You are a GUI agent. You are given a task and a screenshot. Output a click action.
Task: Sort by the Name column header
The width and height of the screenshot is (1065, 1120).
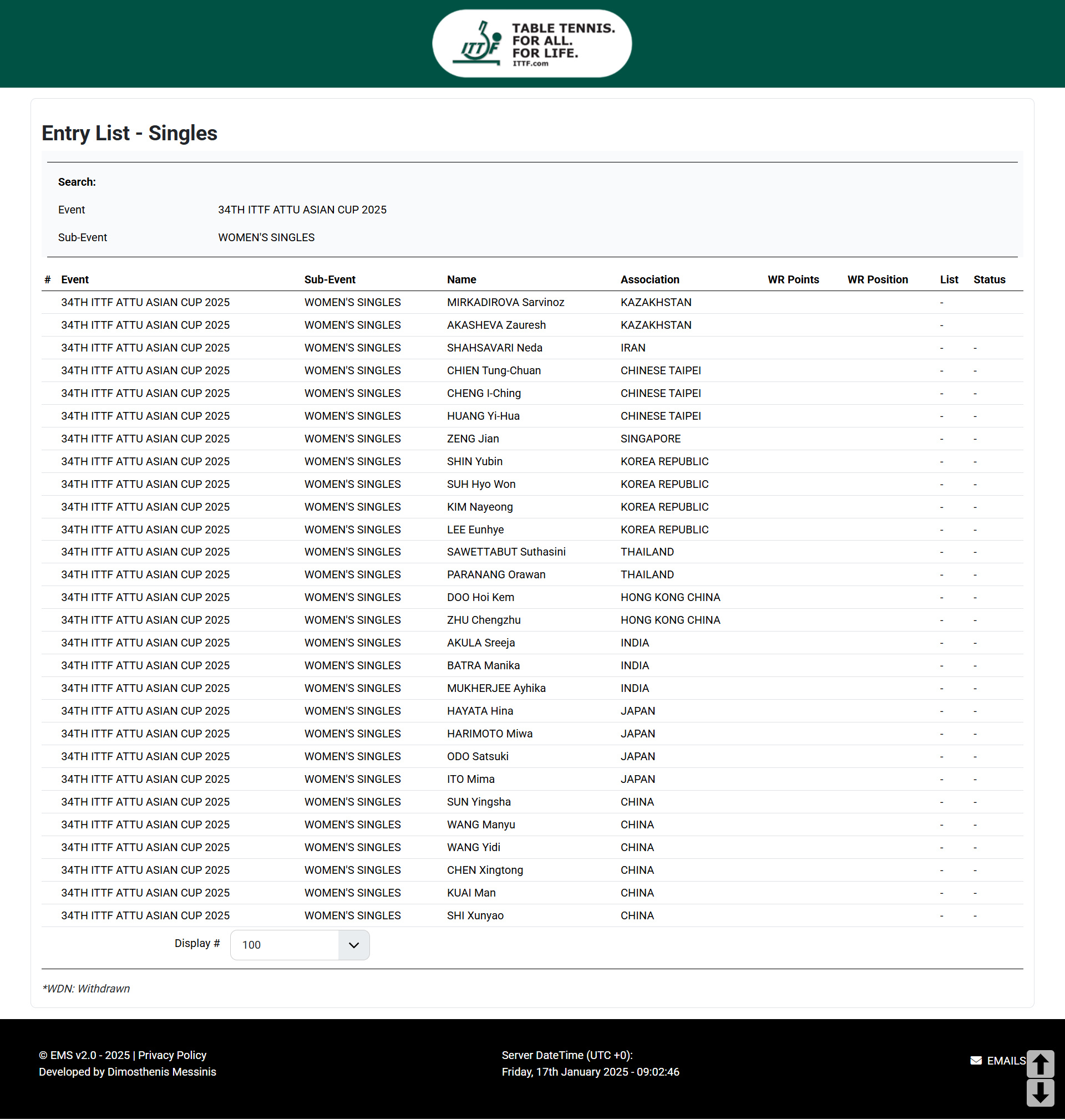[461, 279]
